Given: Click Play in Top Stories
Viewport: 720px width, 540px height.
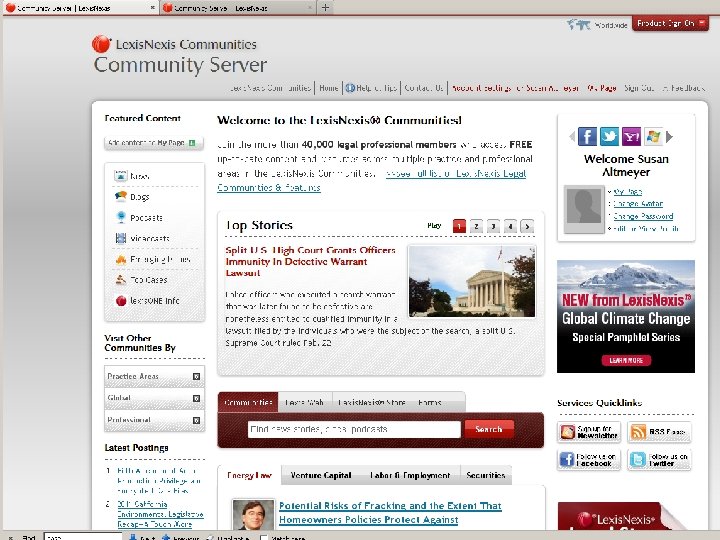Looking at the screenshot, I should 434,225.
